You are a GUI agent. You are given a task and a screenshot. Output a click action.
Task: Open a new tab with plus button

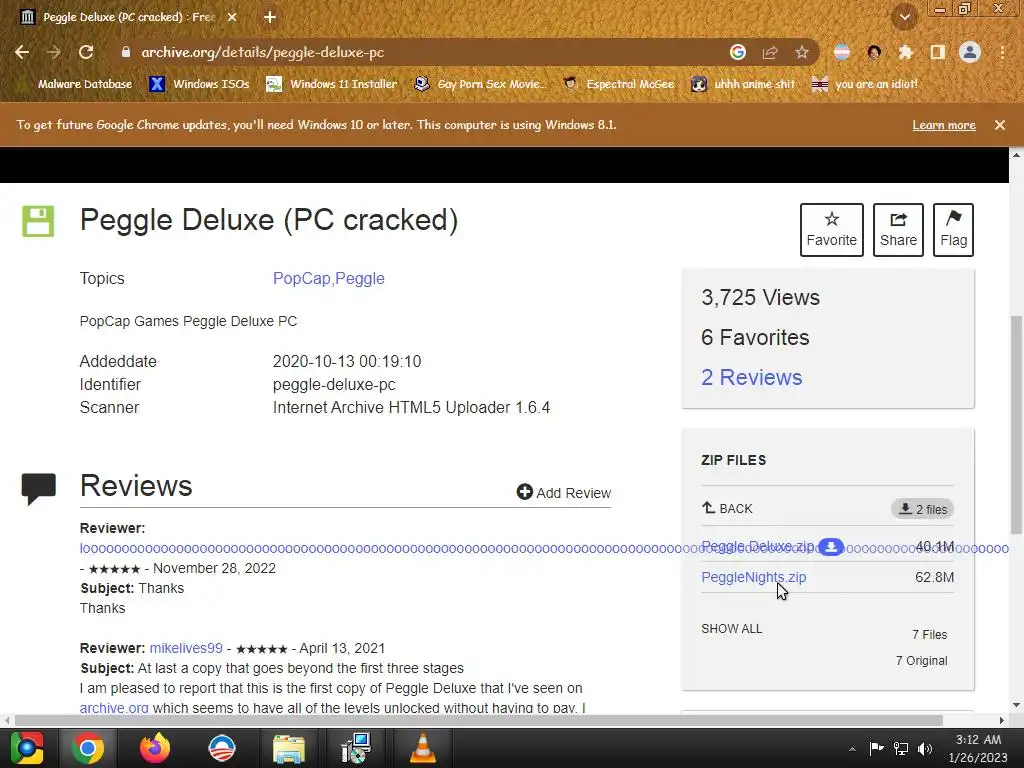click(x=270, y=17)
